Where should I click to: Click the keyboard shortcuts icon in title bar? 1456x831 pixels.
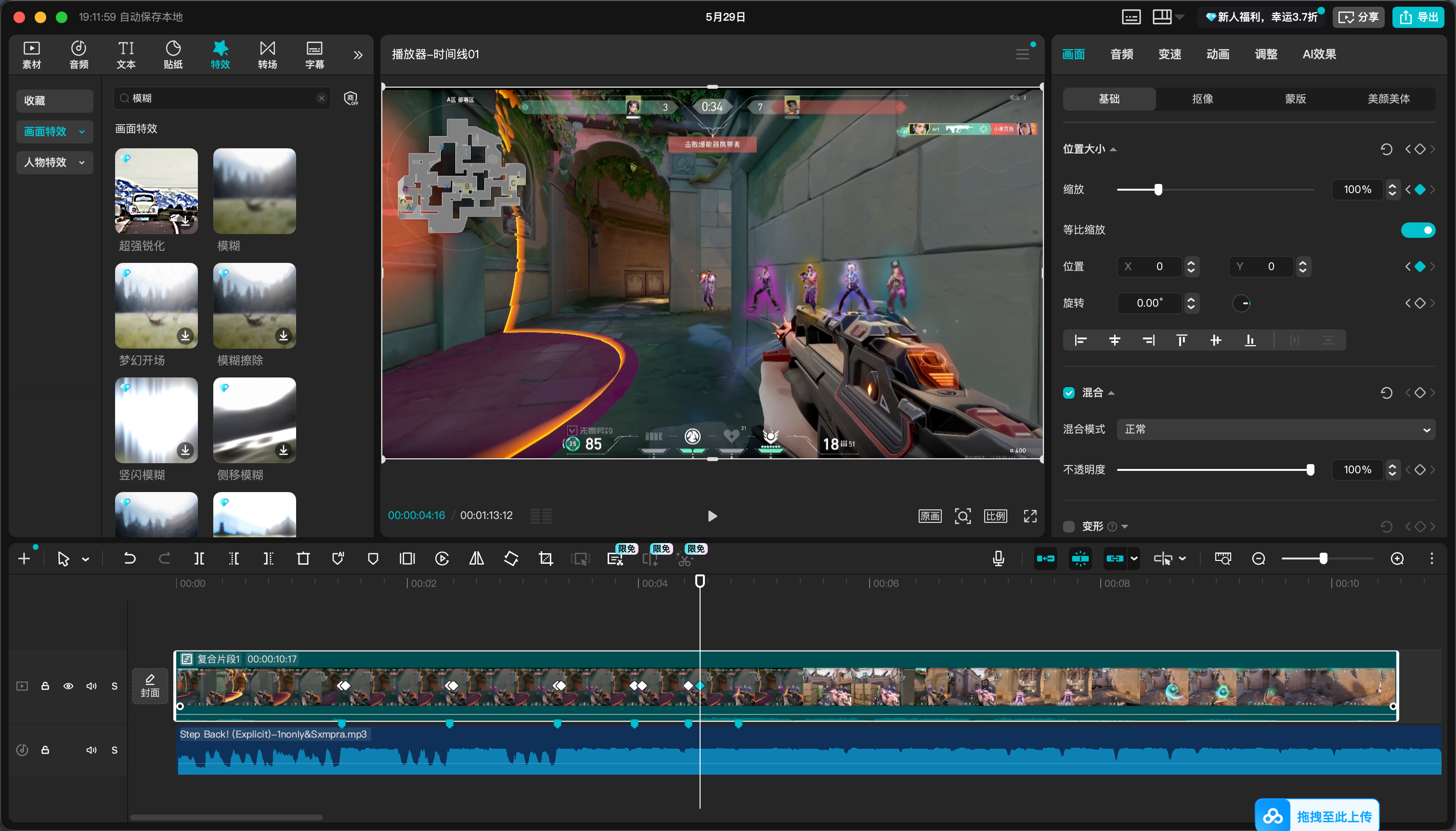pyautogui.click(x=1131, y=17)
